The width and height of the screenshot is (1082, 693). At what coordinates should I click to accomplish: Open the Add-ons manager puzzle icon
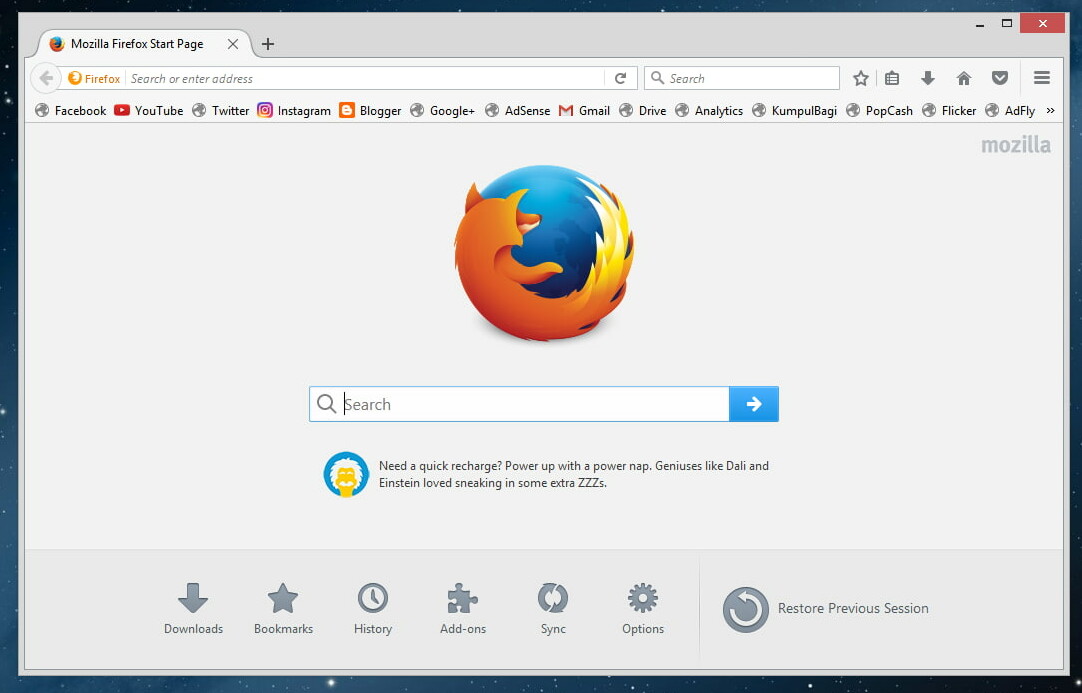461,600
